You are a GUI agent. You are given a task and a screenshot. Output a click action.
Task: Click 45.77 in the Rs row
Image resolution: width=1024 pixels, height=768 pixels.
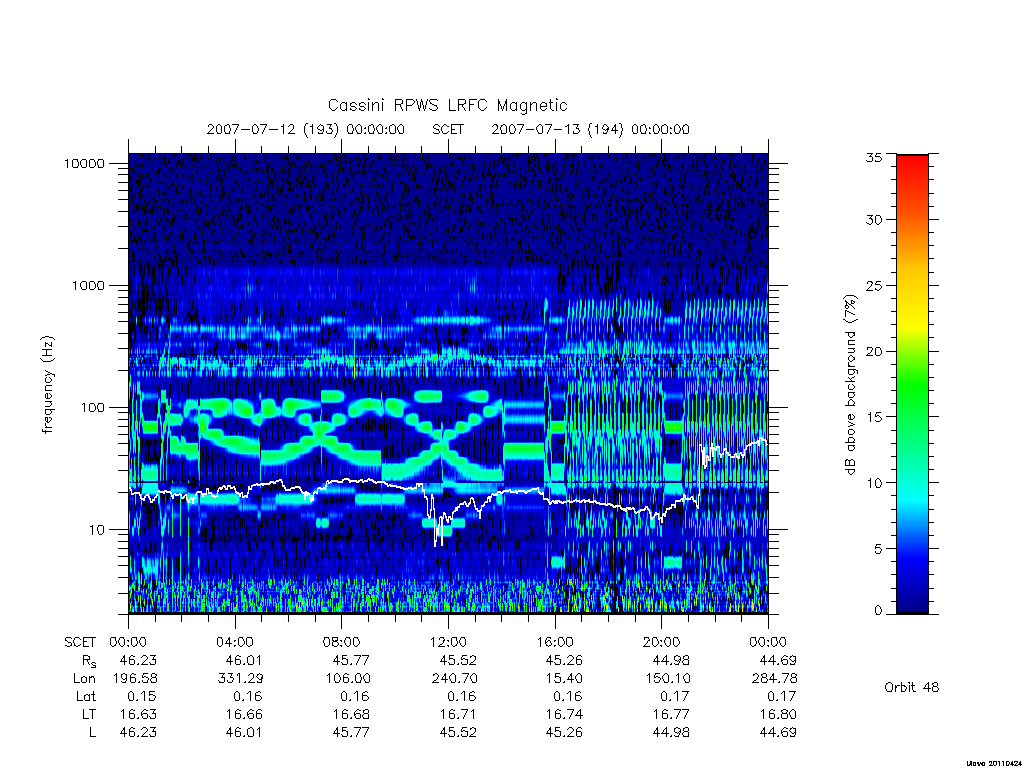pyautogui.click(x=351, y=660)
